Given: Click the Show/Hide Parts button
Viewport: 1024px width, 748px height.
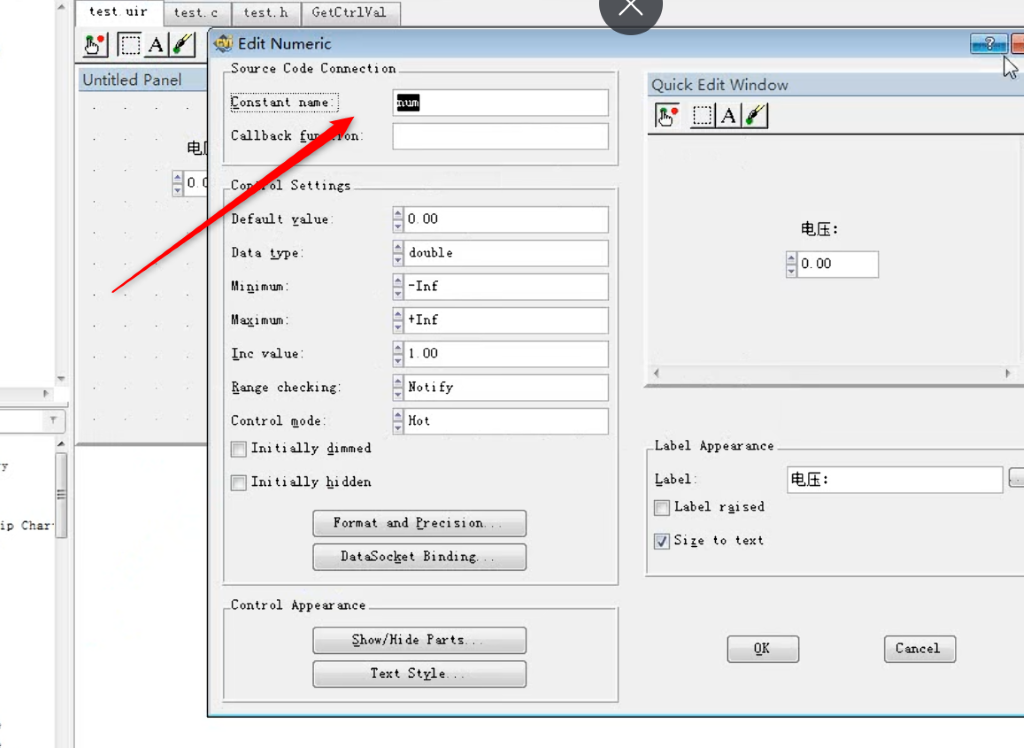Looking at the screenshot, I should (419, 640).
